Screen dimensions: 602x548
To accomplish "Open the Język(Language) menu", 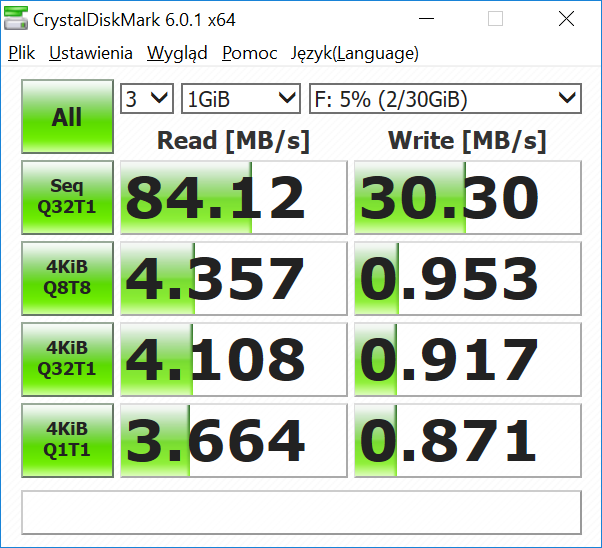I will point(354,54).
